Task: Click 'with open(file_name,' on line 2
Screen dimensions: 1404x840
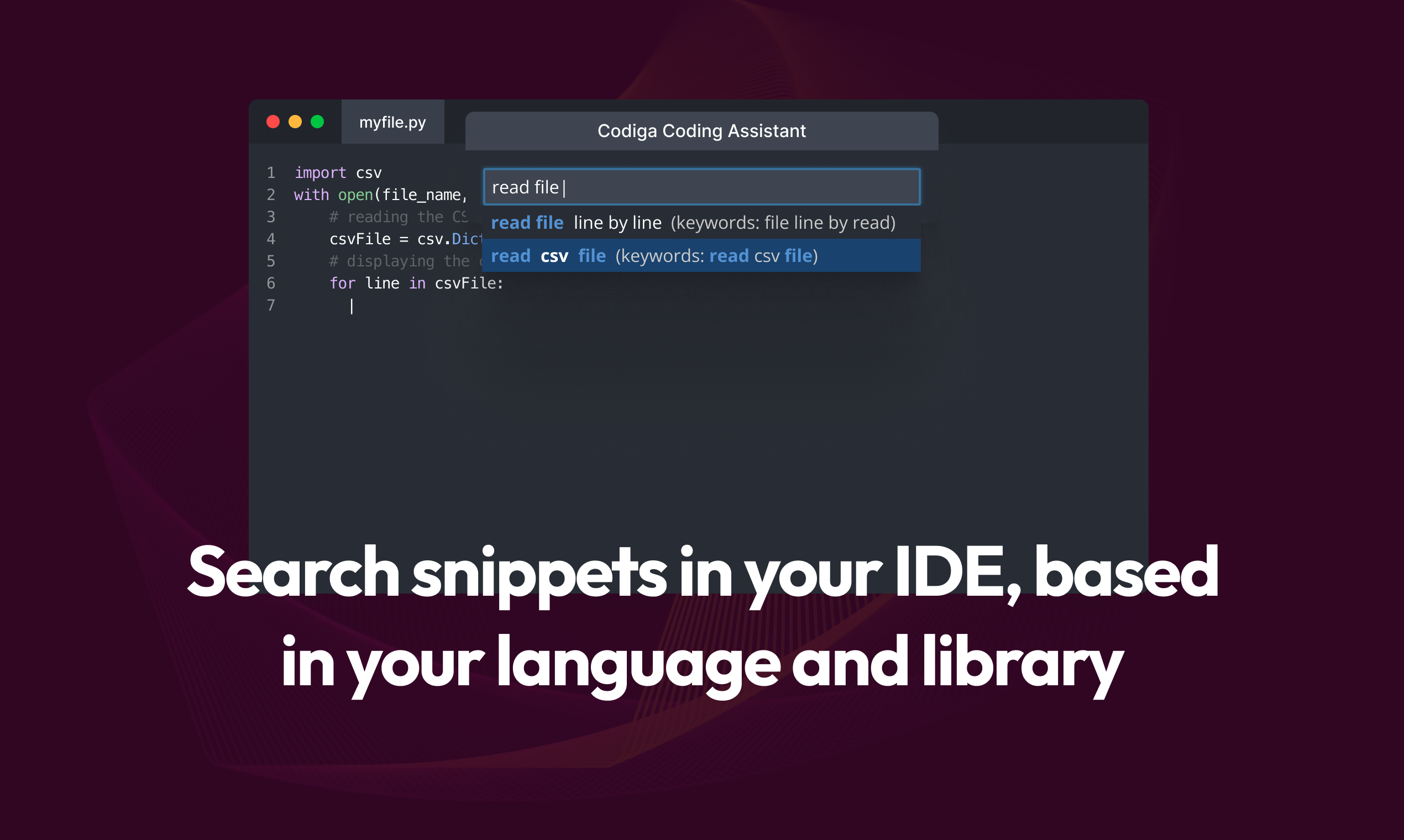Action: (380, 195)
